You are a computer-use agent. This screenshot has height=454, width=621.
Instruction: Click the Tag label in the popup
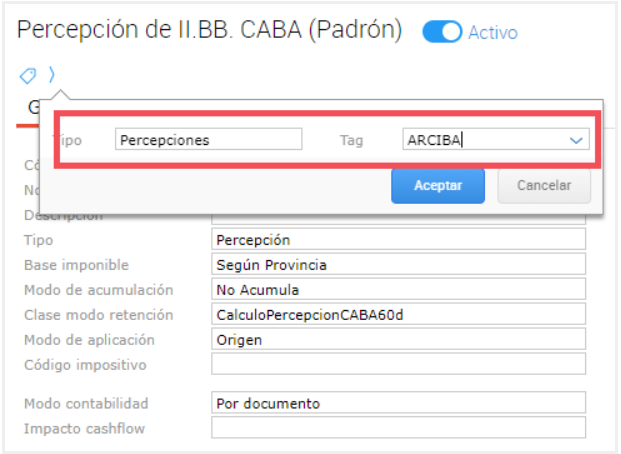click(x=350, y=141)
